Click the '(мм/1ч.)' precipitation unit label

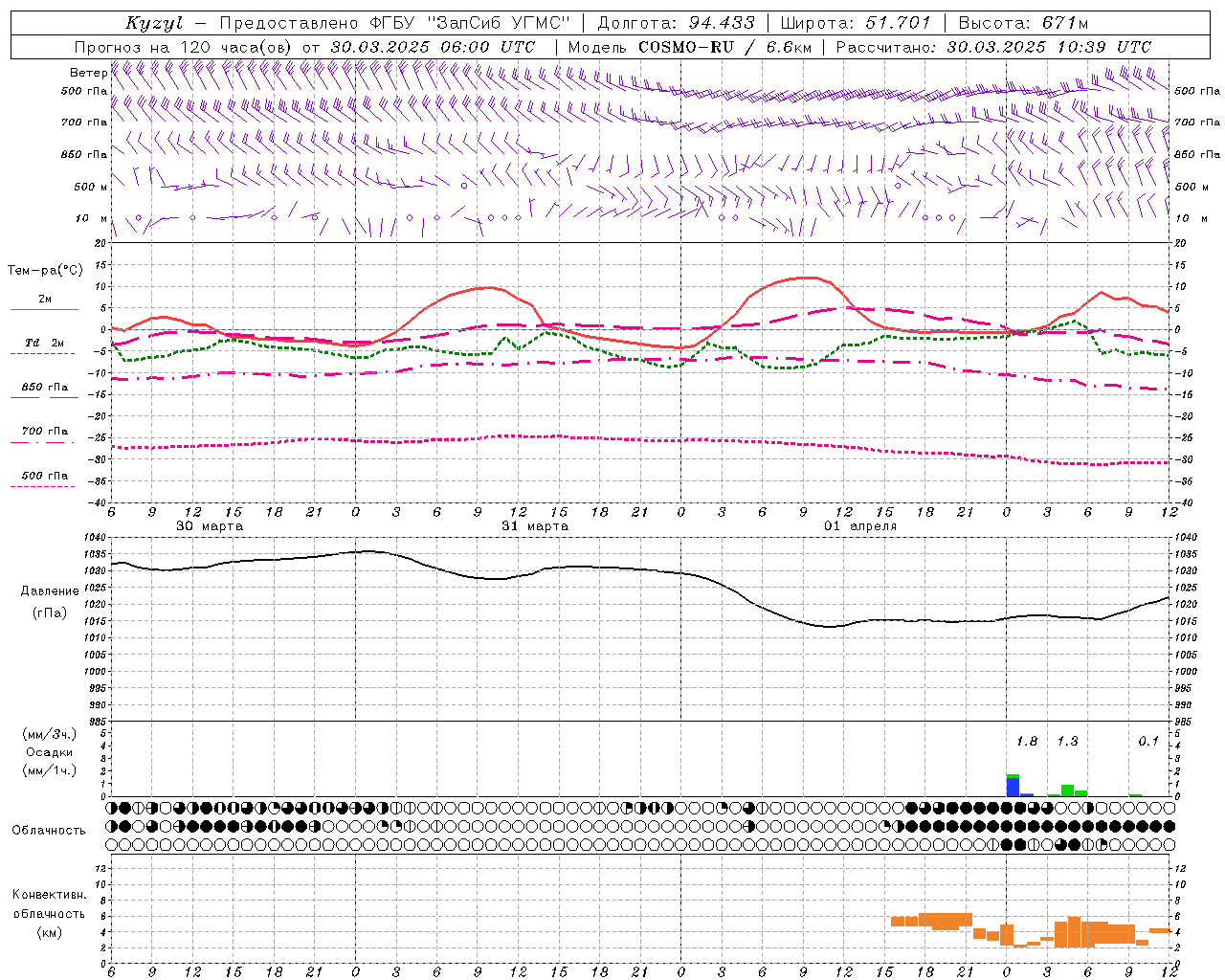(x=48, y=770)
